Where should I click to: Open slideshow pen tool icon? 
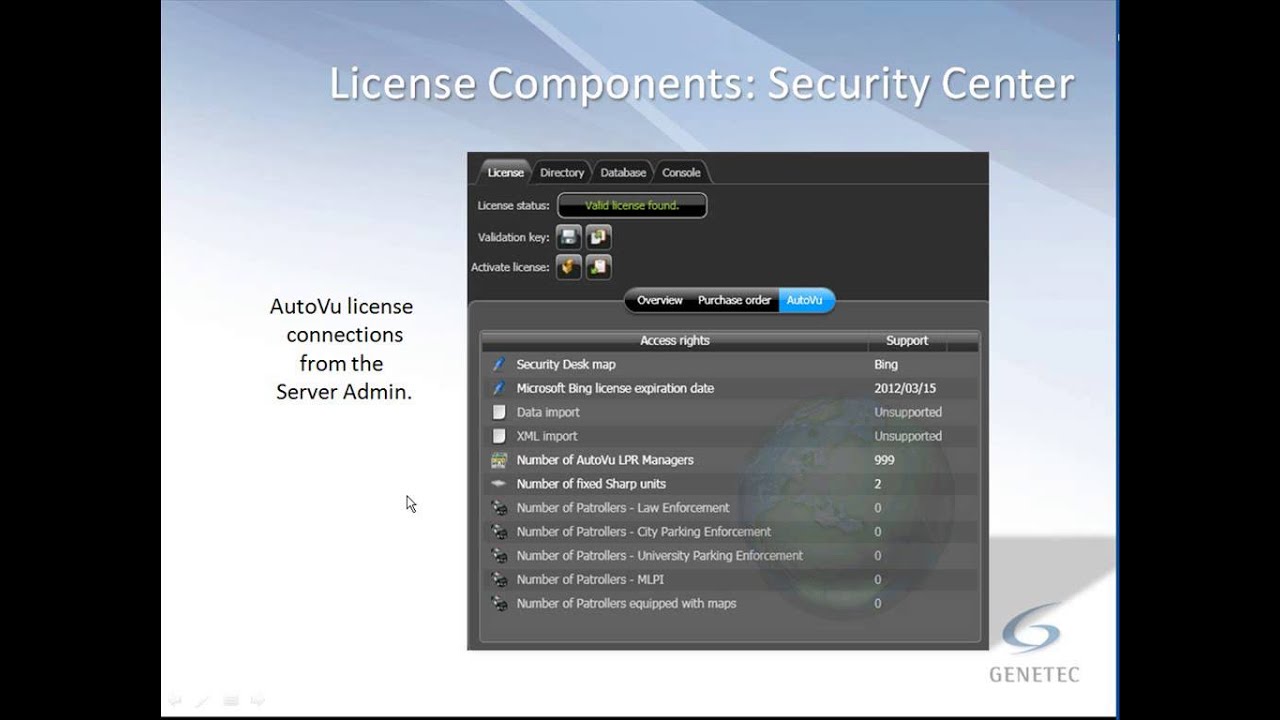pos(202,701)
